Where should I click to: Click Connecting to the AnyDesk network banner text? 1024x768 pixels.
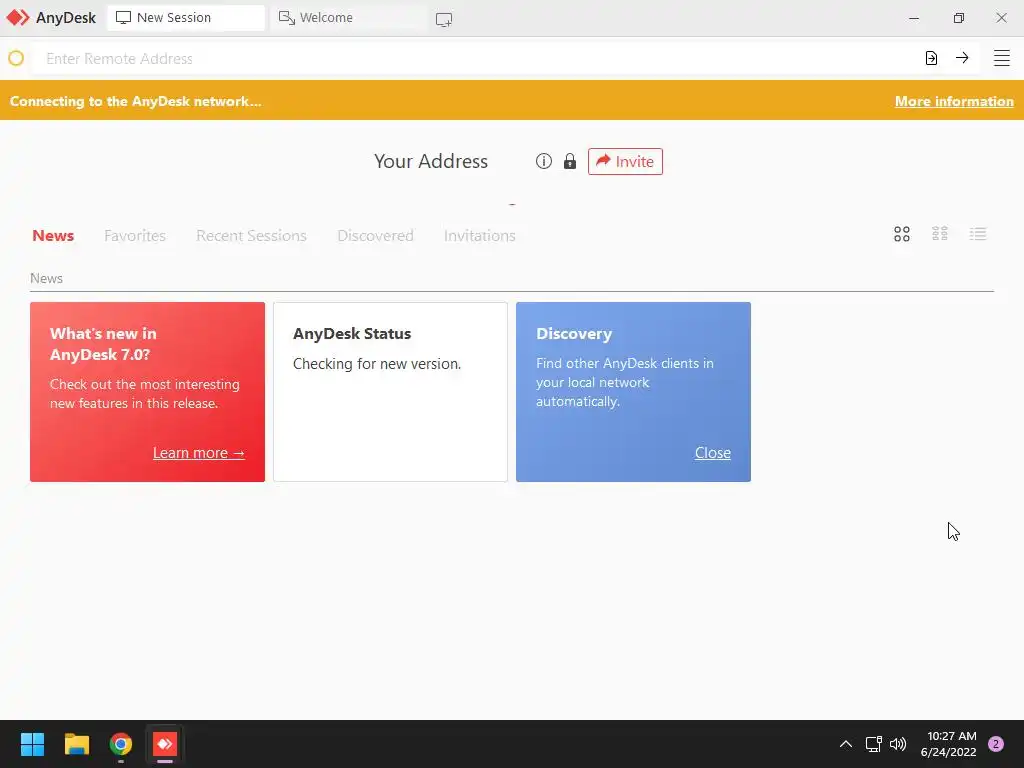pyautogui.click(x=135, y=101)
